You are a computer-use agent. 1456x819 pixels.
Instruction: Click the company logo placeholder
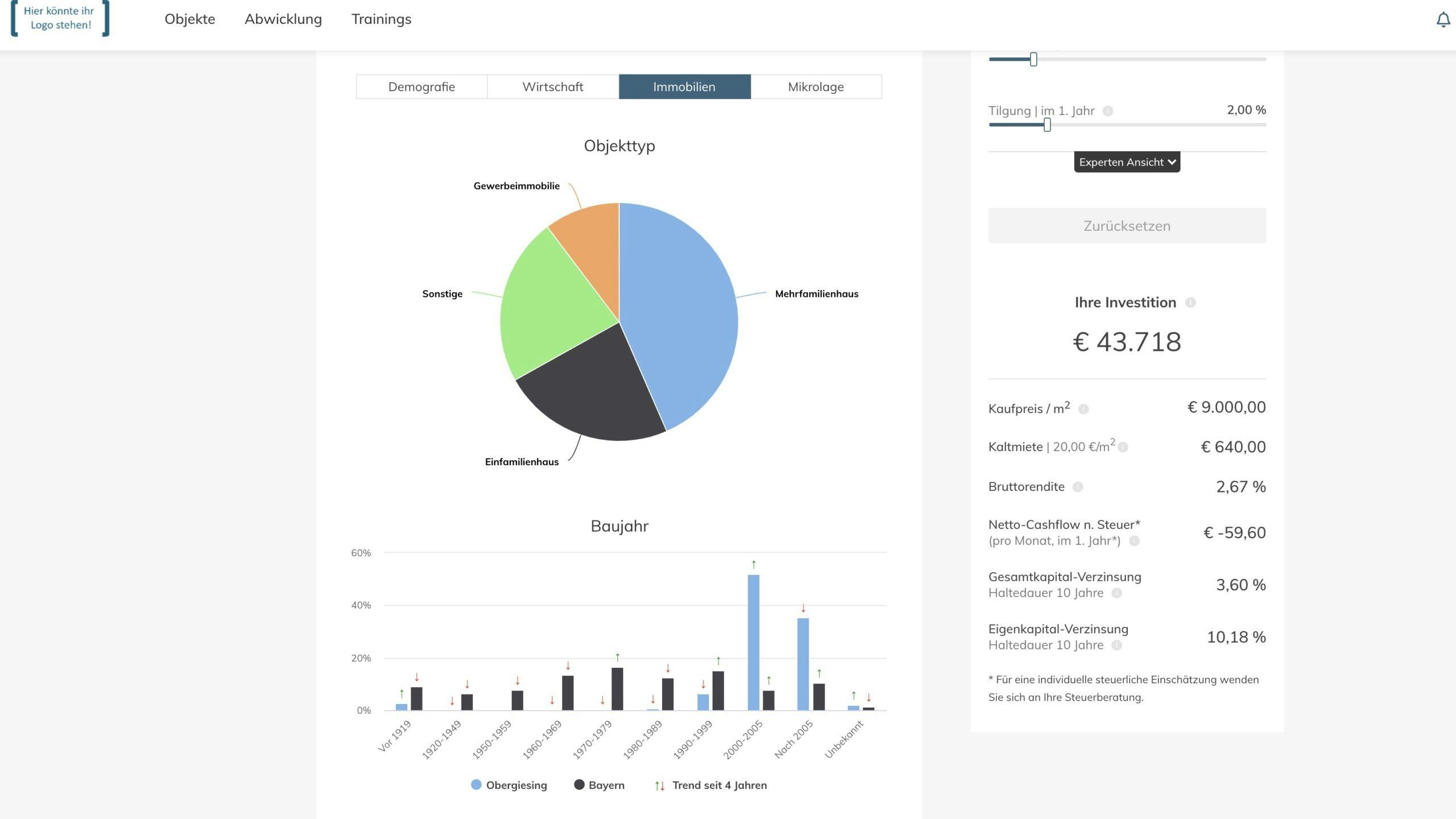59,19
